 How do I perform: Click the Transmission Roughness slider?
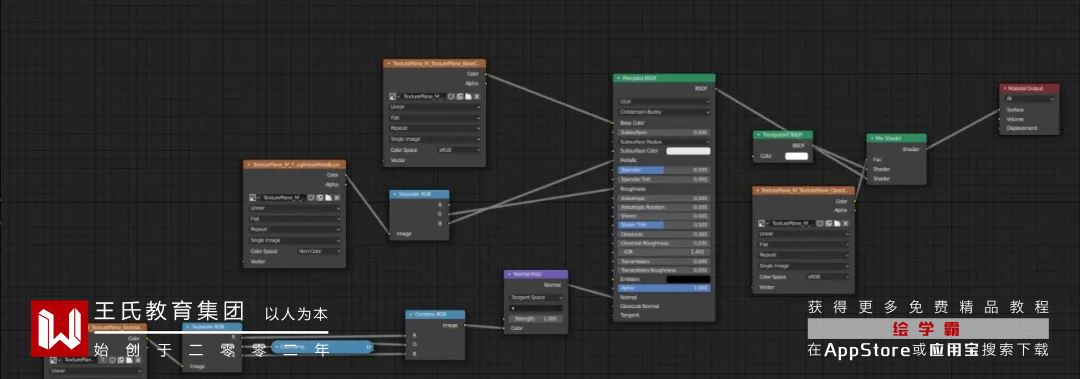coord(664,271)
